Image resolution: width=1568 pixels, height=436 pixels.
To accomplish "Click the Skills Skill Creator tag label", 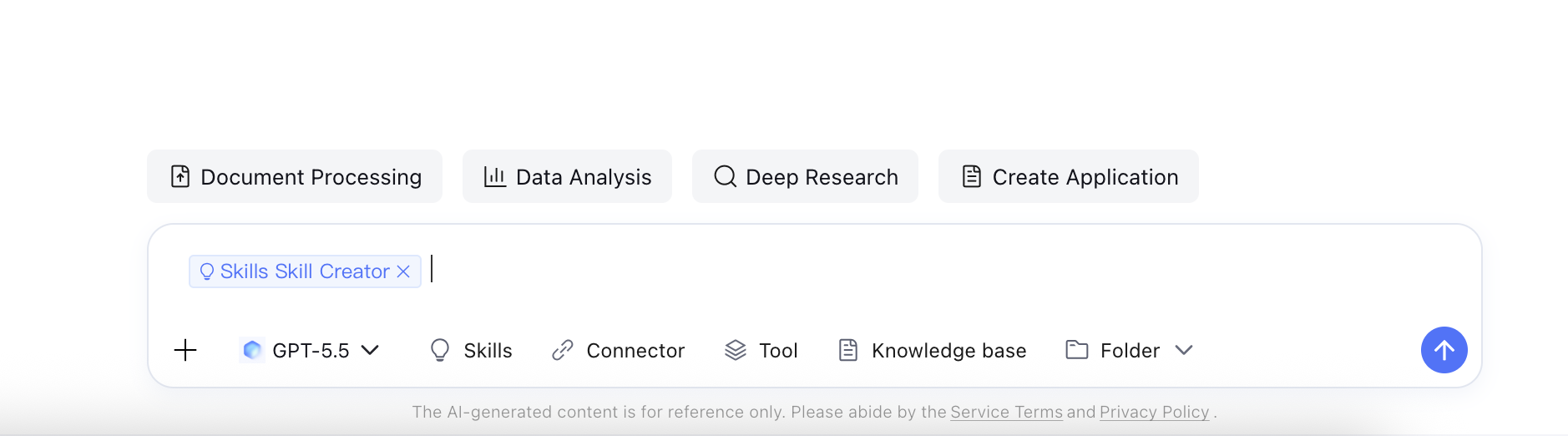I will pyautogui.click(x=305, y=271).
